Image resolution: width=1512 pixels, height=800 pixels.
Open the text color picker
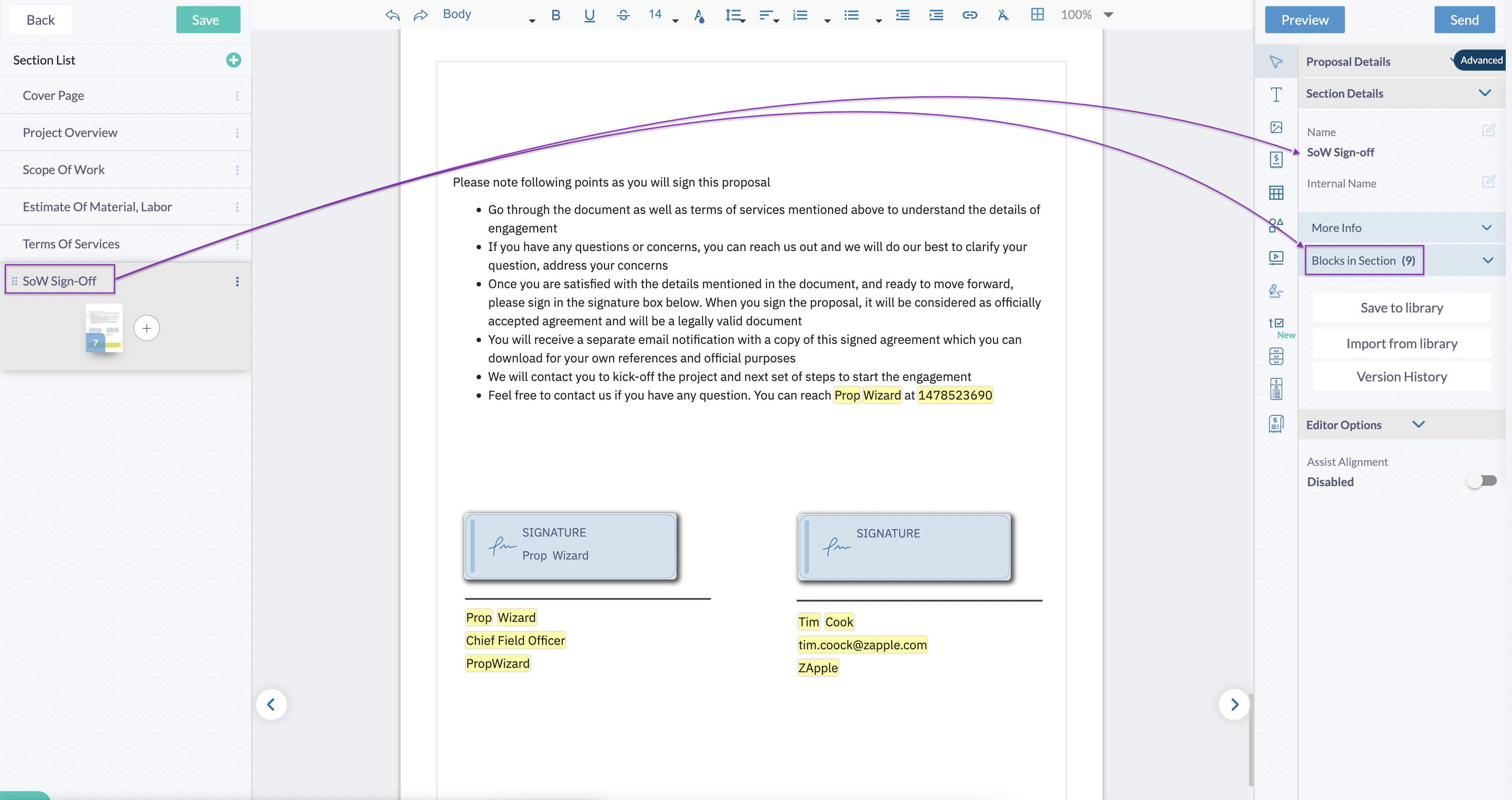[699, 15]
